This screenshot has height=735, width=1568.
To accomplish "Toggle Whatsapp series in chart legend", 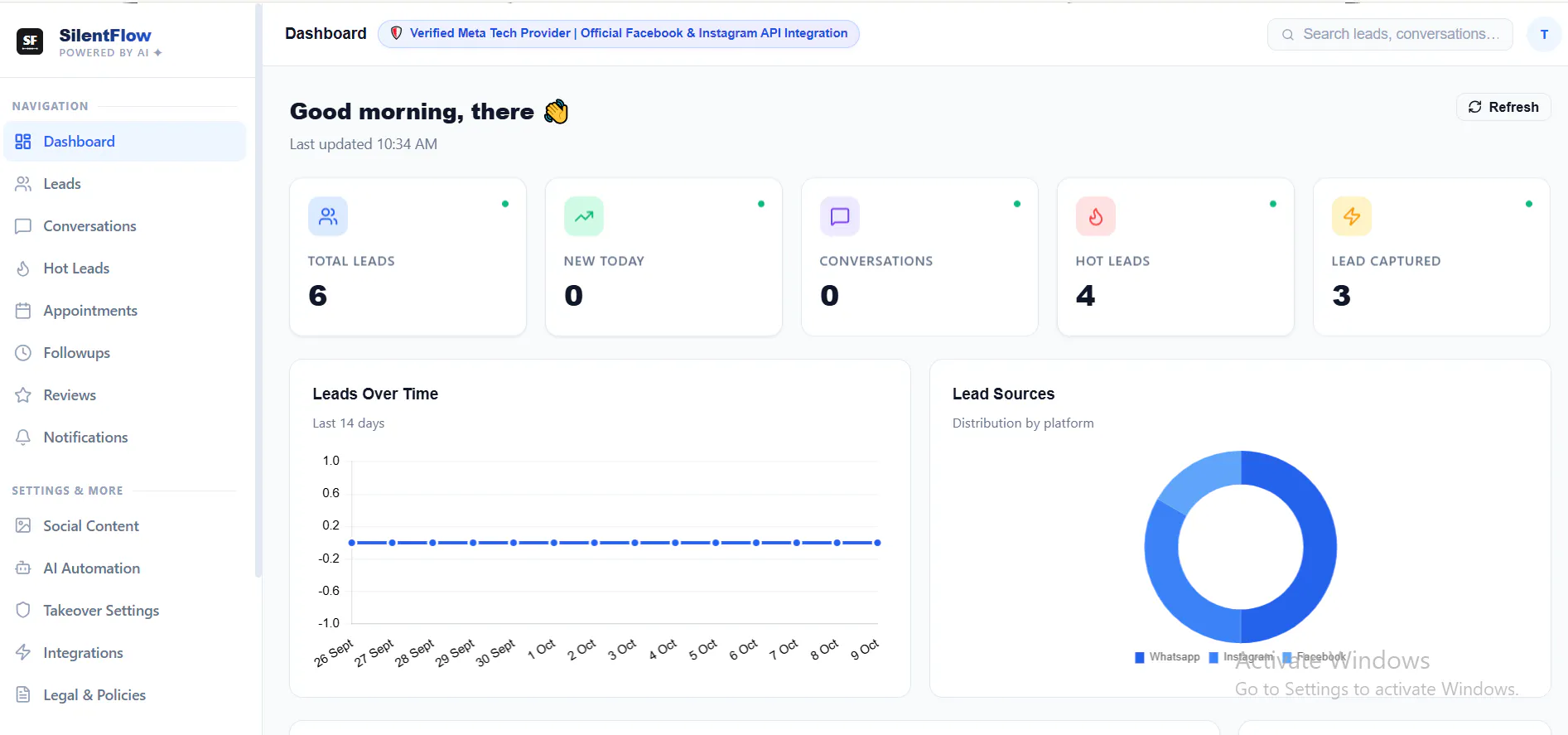I will pos(1167,657).
